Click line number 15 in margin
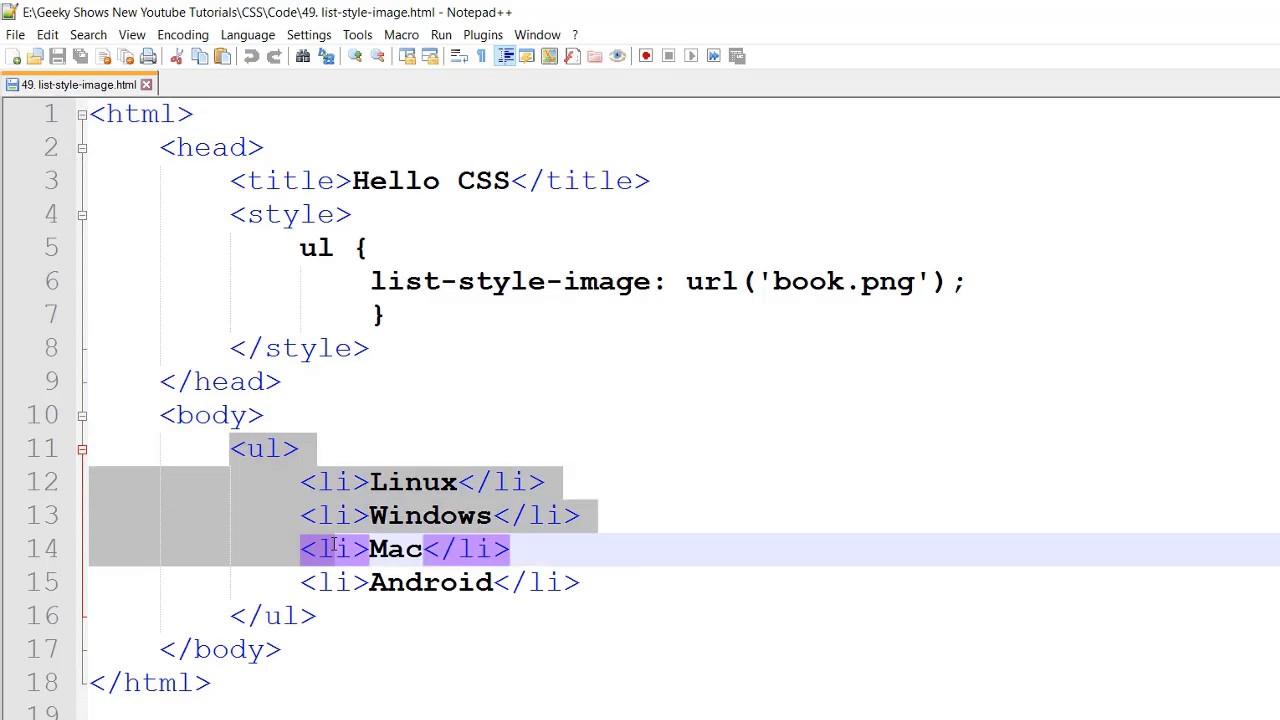This screenshot has width=1280, height=720. [43, 582]
